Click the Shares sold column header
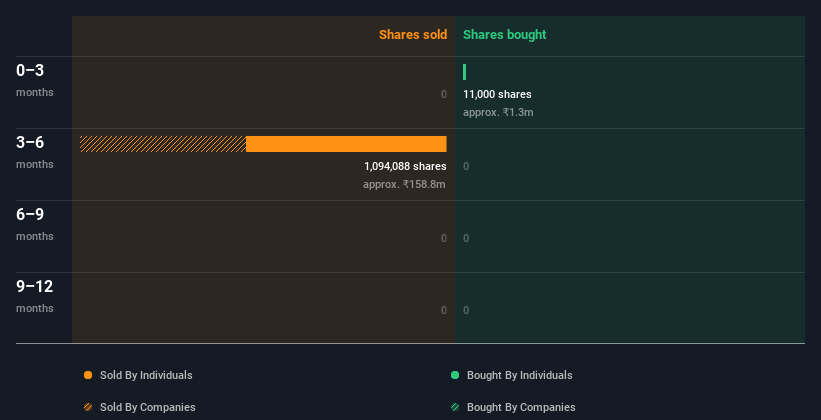821x420 pixels. tap(413, 35)
